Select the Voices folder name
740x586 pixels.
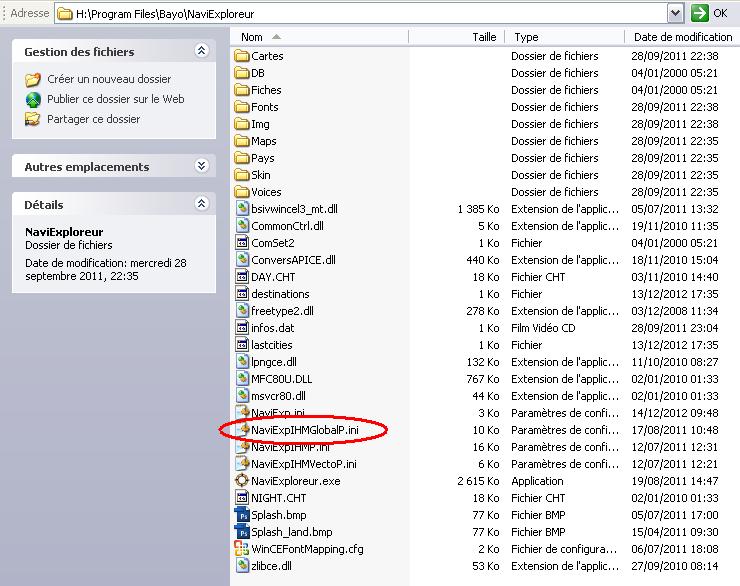click(x=266, y=192)
